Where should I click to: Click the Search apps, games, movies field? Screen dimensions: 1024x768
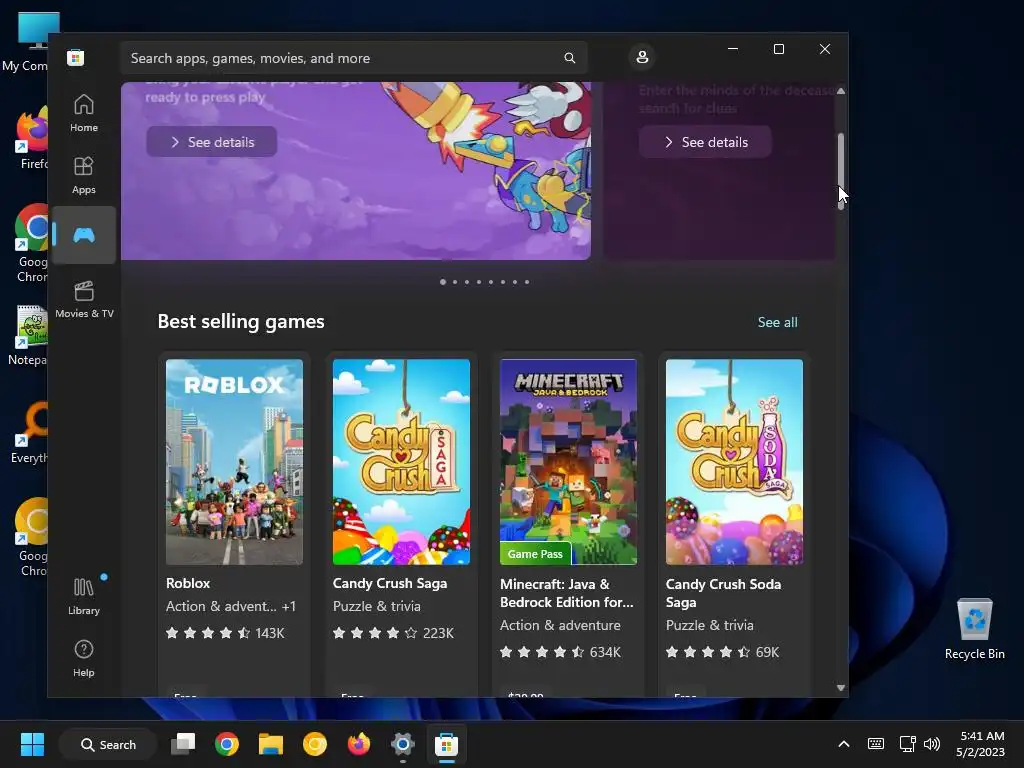[353, 58]
